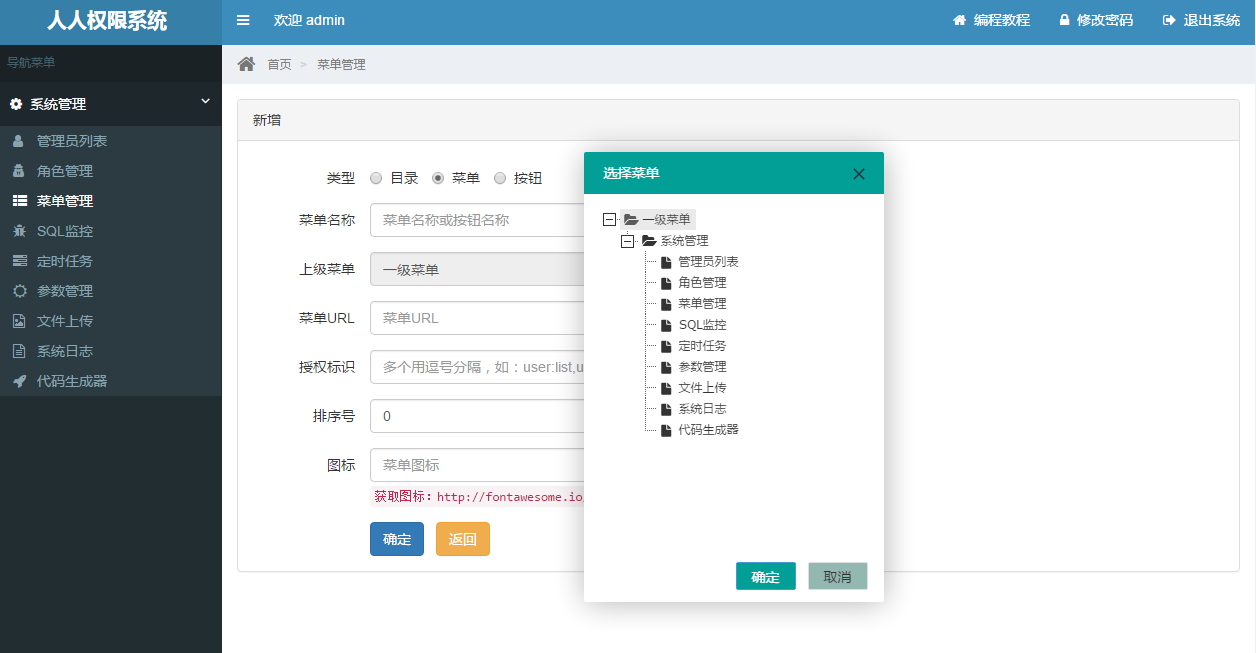Collapse the 系统管理 tree node in dialog
Screen dimensions: 1256x653
click(x=627, y=241)
